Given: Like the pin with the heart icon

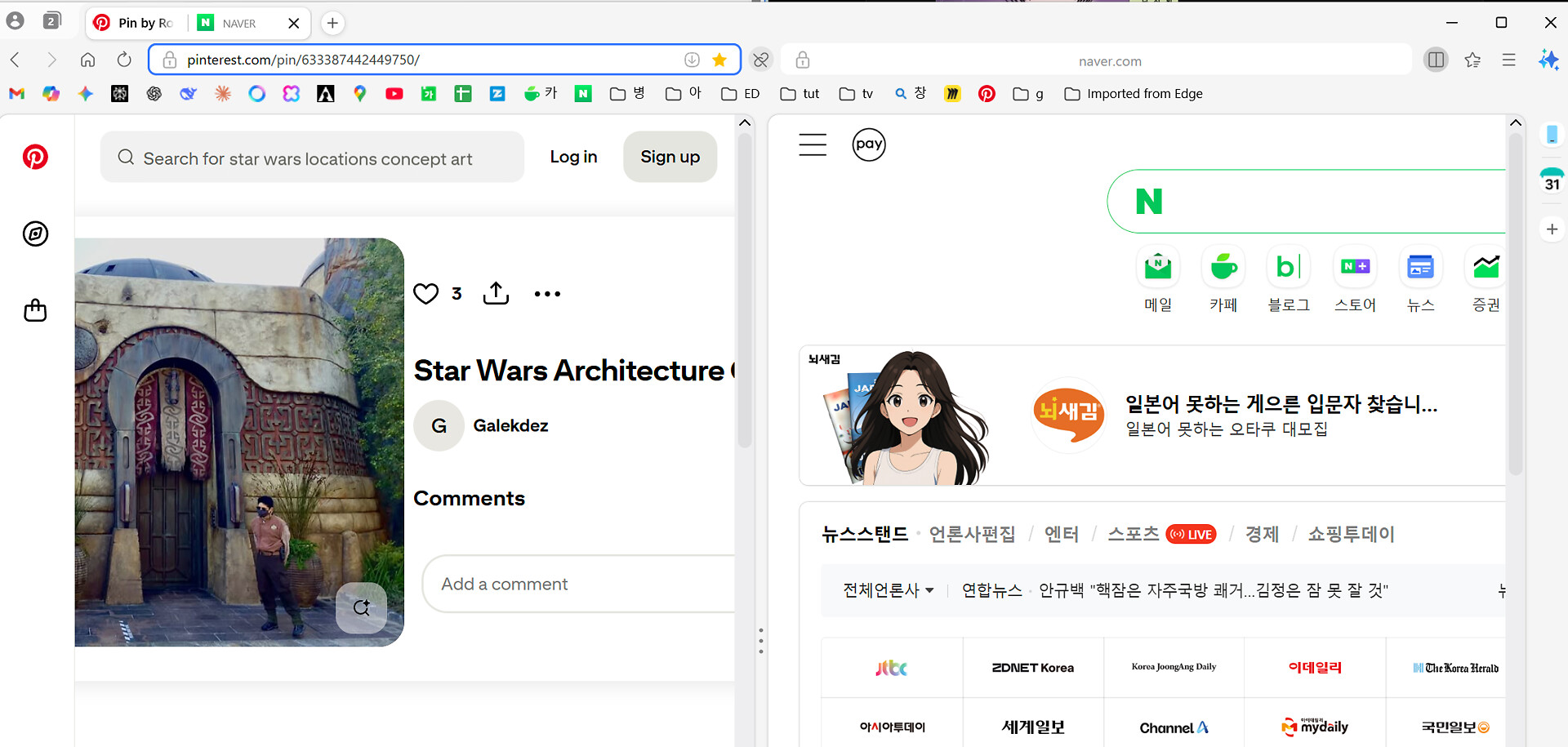Looking at the screenshot, I should pyautogui.click(x=425, y=294).
